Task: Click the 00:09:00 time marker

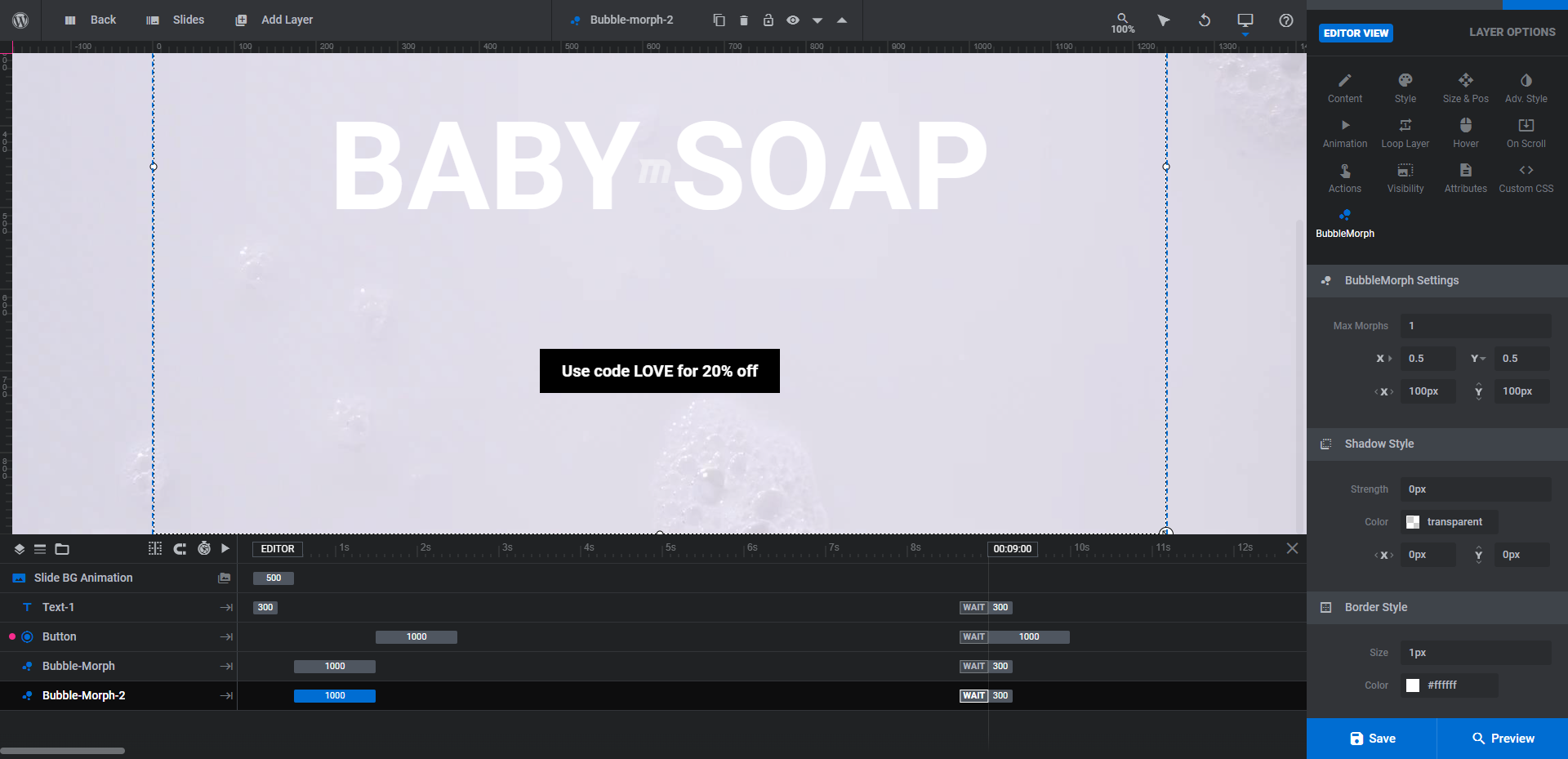Action: click(x=1012, y=549)
